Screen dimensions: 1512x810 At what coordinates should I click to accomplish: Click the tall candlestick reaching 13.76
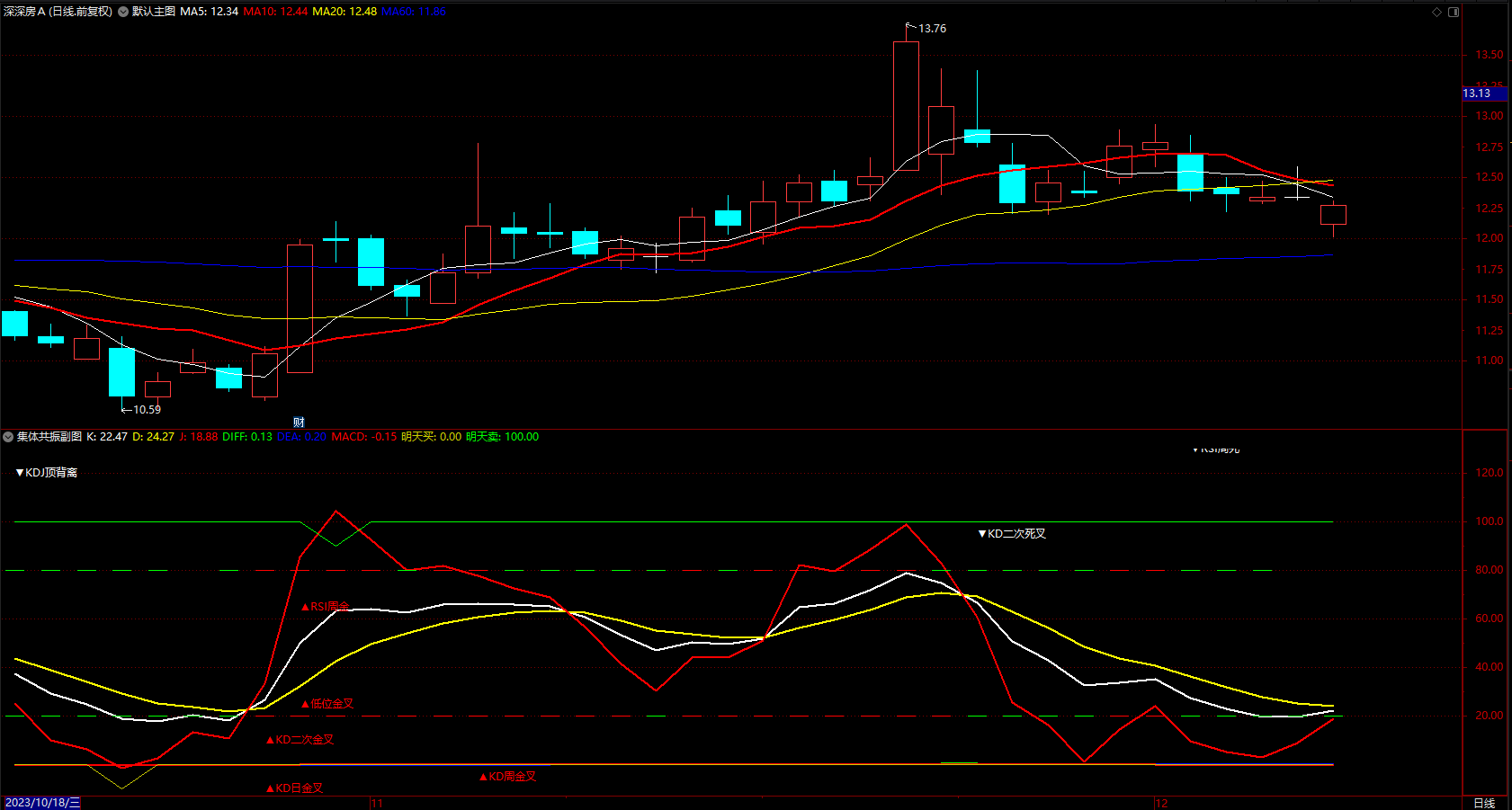click(906, 105)
